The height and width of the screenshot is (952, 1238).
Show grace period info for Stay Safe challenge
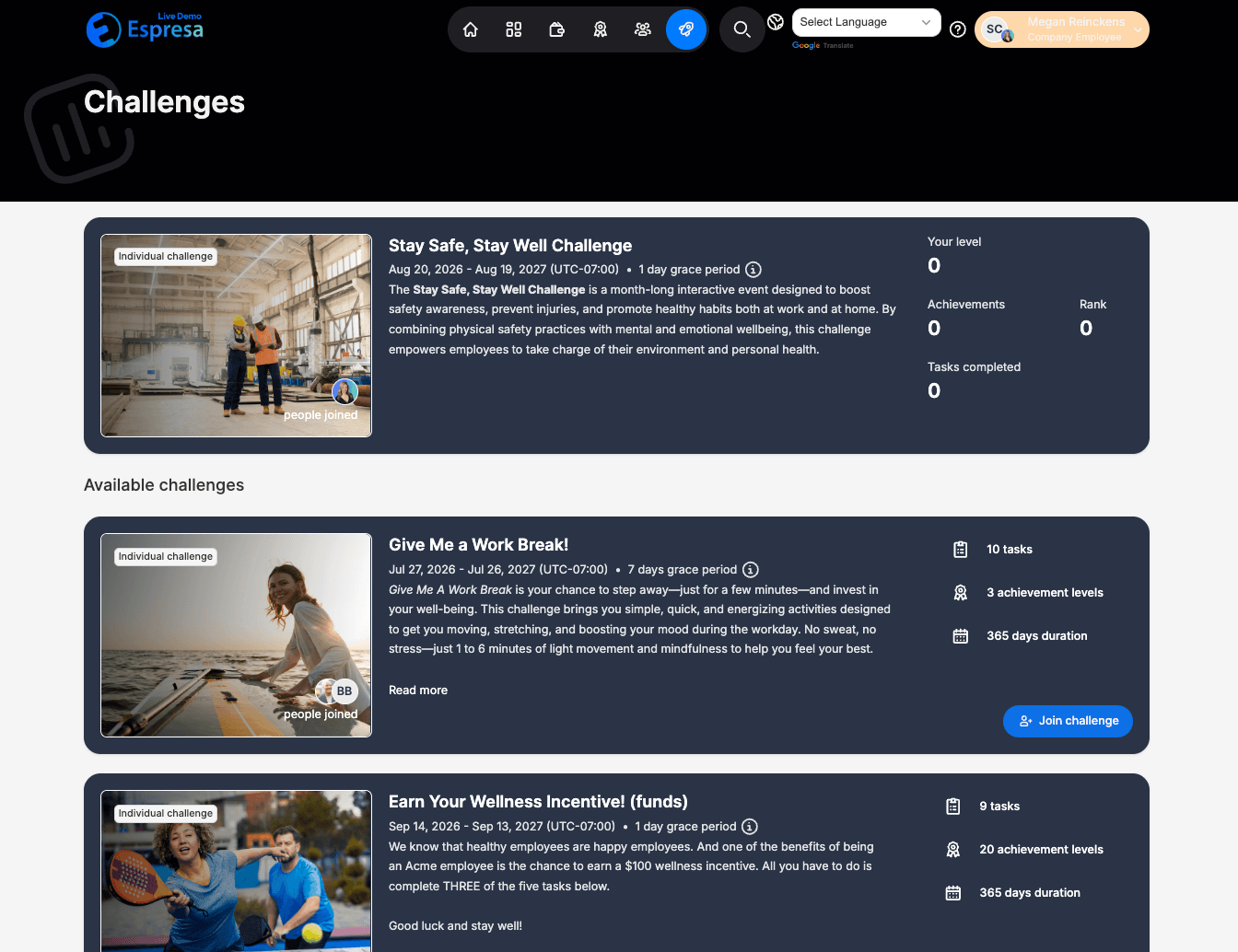[x=753, y=270]
